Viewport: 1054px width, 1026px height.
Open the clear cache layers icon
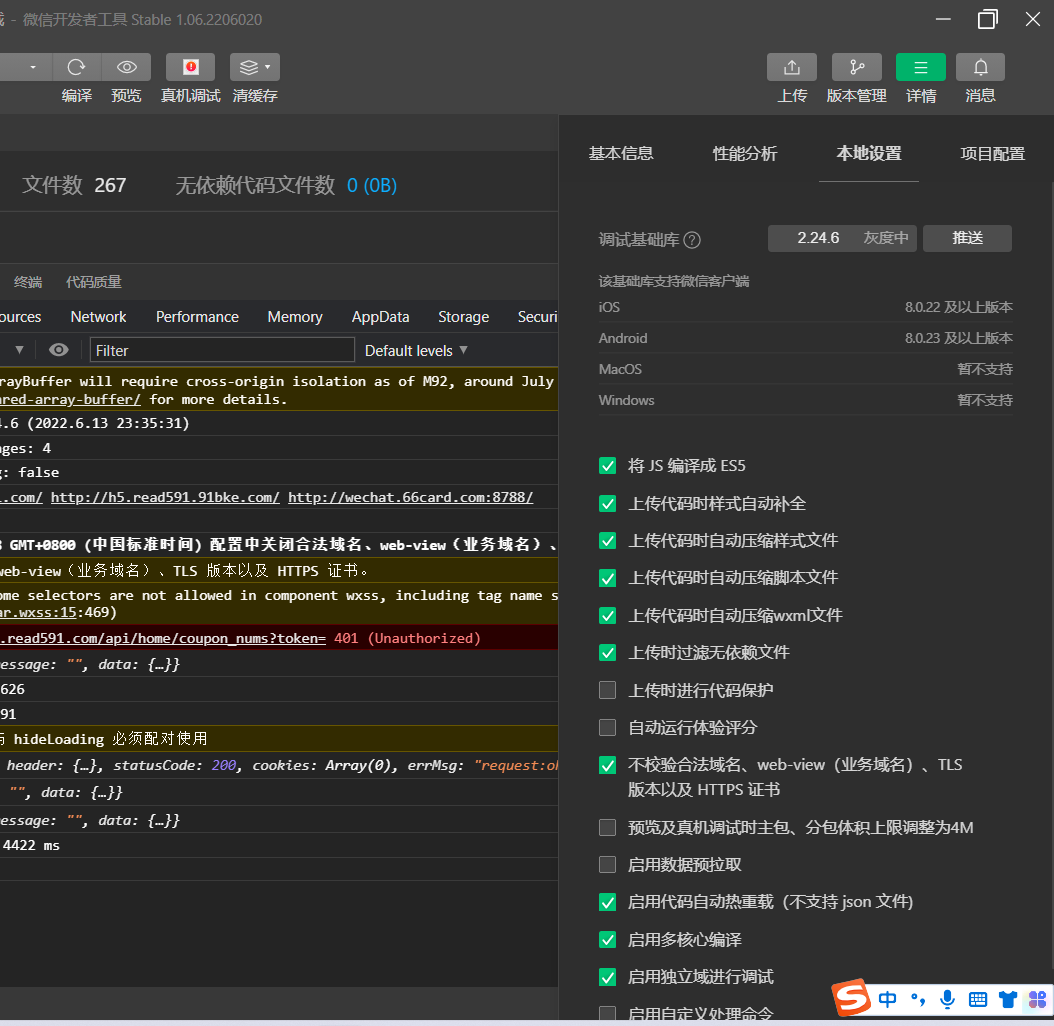coord(255,67)
